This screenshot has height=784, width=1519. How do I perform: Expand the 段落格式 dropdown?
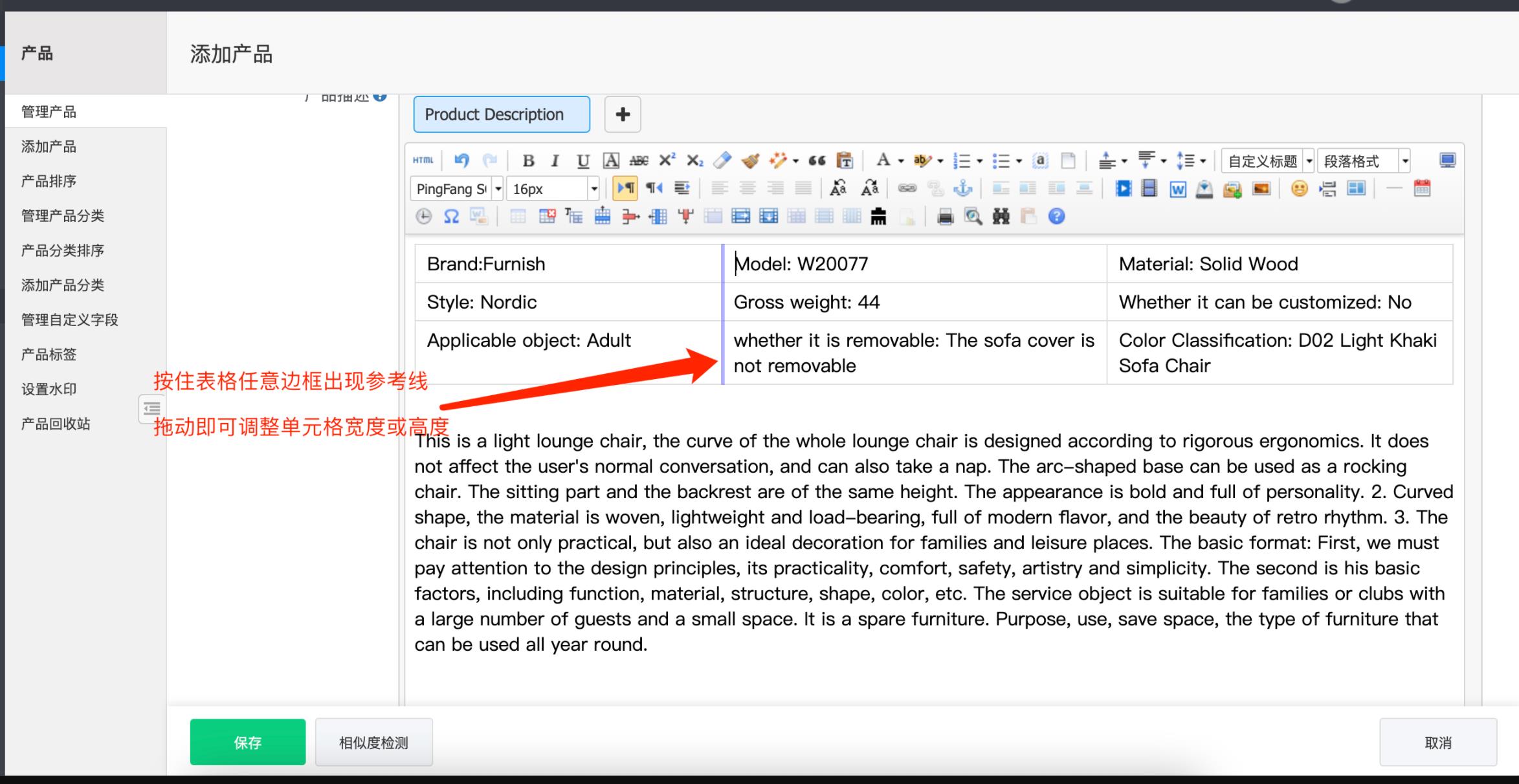[1404, 160]
